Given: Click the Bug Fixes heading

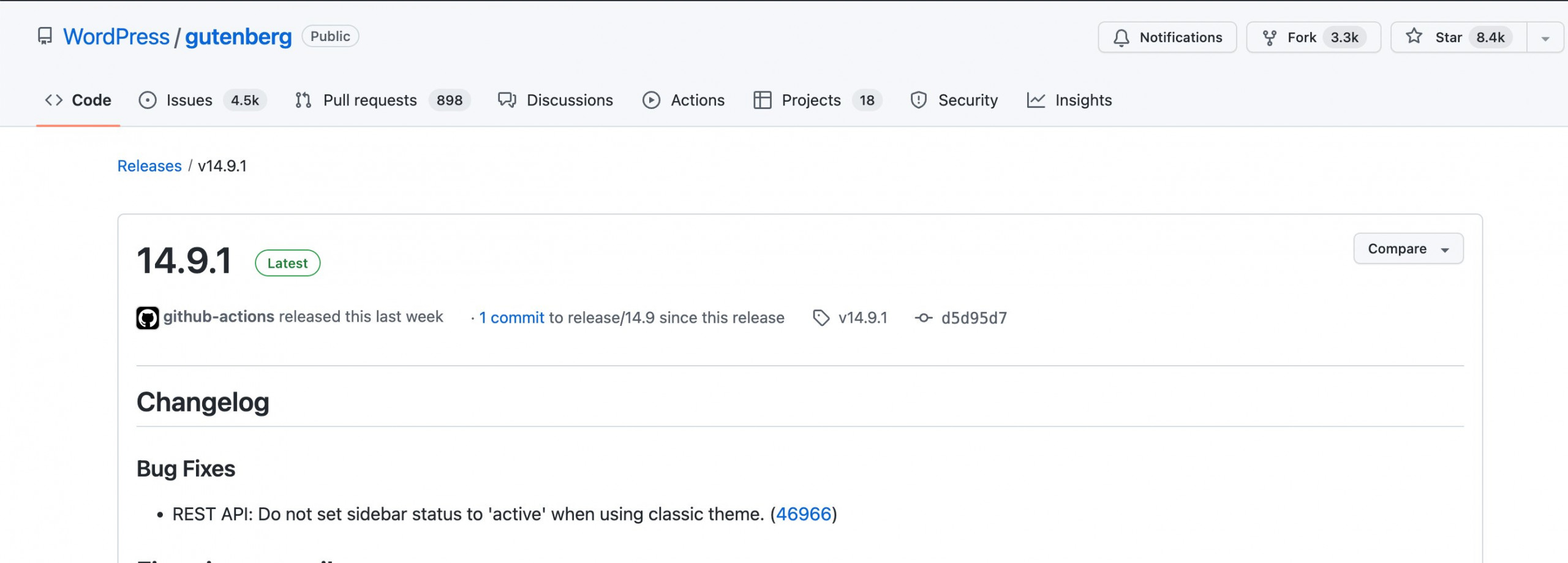Looking at the screenshot, I should pyautogui.click(x=186, y=469).
